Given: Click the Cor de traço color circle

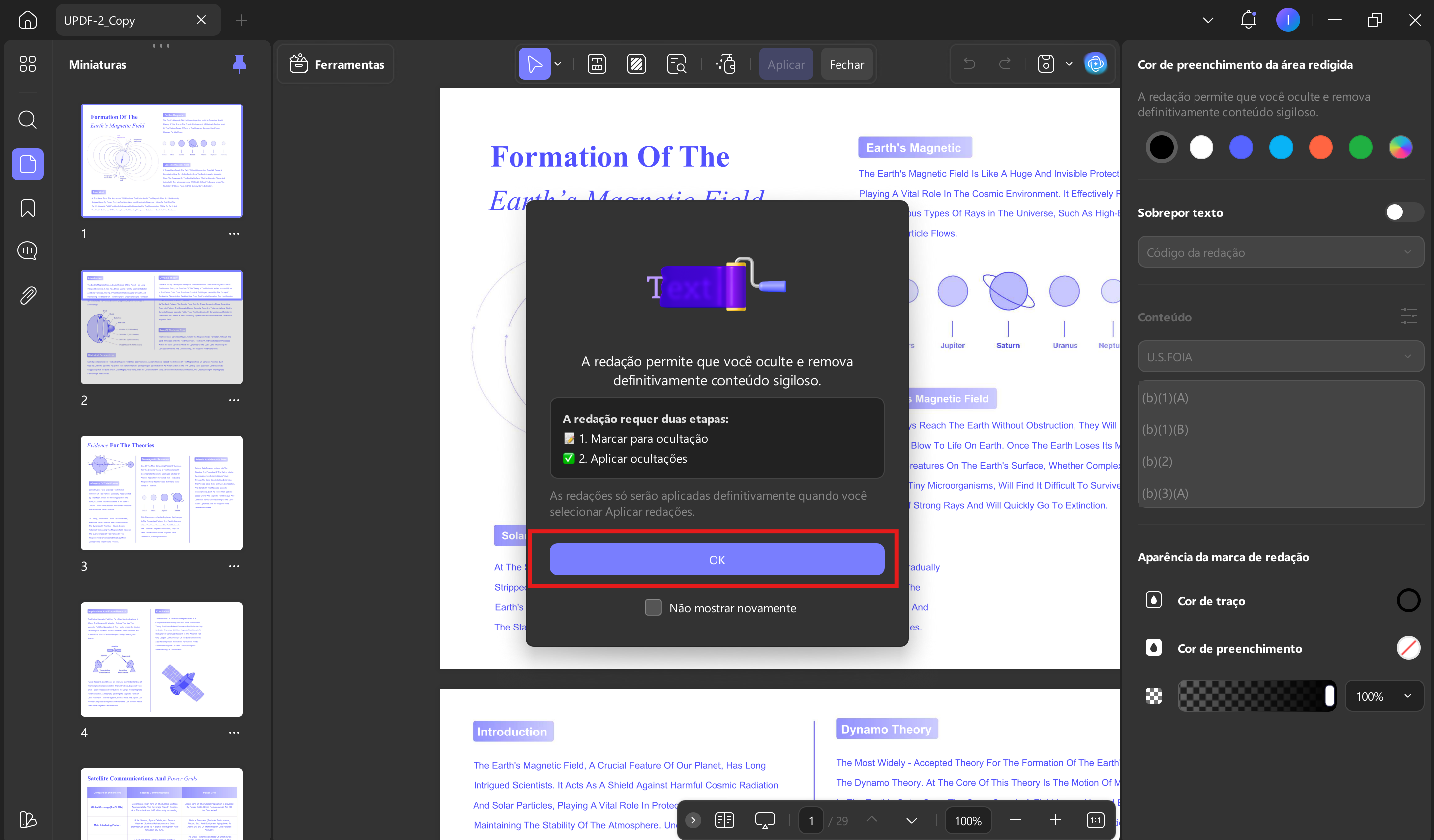Looking at the screenshot, I should [1408, 600].
